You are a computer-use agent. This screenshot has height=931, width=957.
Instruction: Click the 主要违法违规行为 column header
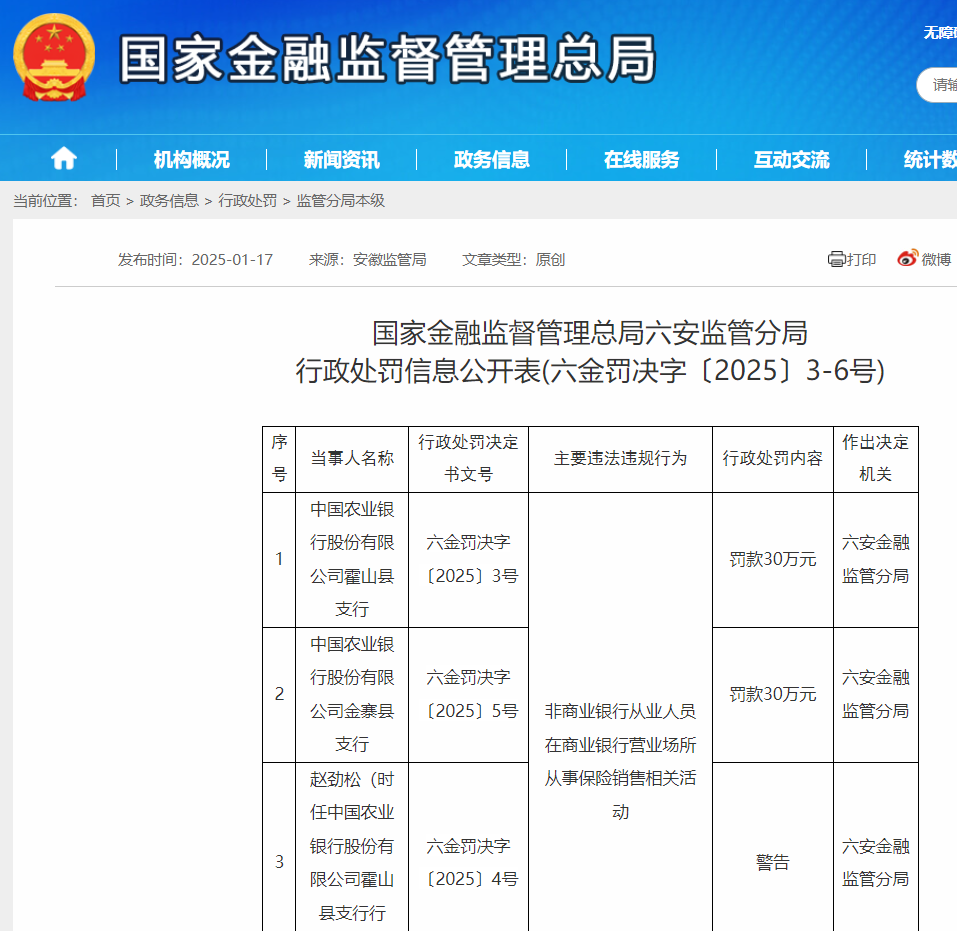pos(620,458)
